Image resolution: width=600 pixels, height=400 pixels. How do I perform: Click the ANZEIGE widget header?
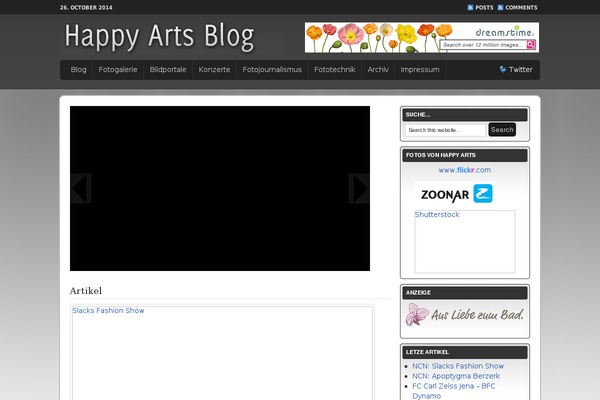coord(465,292)
